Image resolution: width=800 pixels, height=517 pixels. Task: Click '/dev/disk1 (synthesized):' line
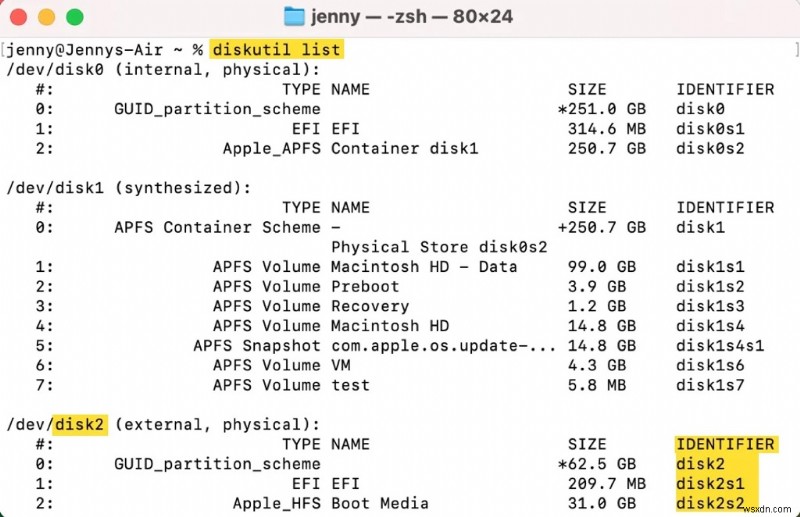(129, 188)
